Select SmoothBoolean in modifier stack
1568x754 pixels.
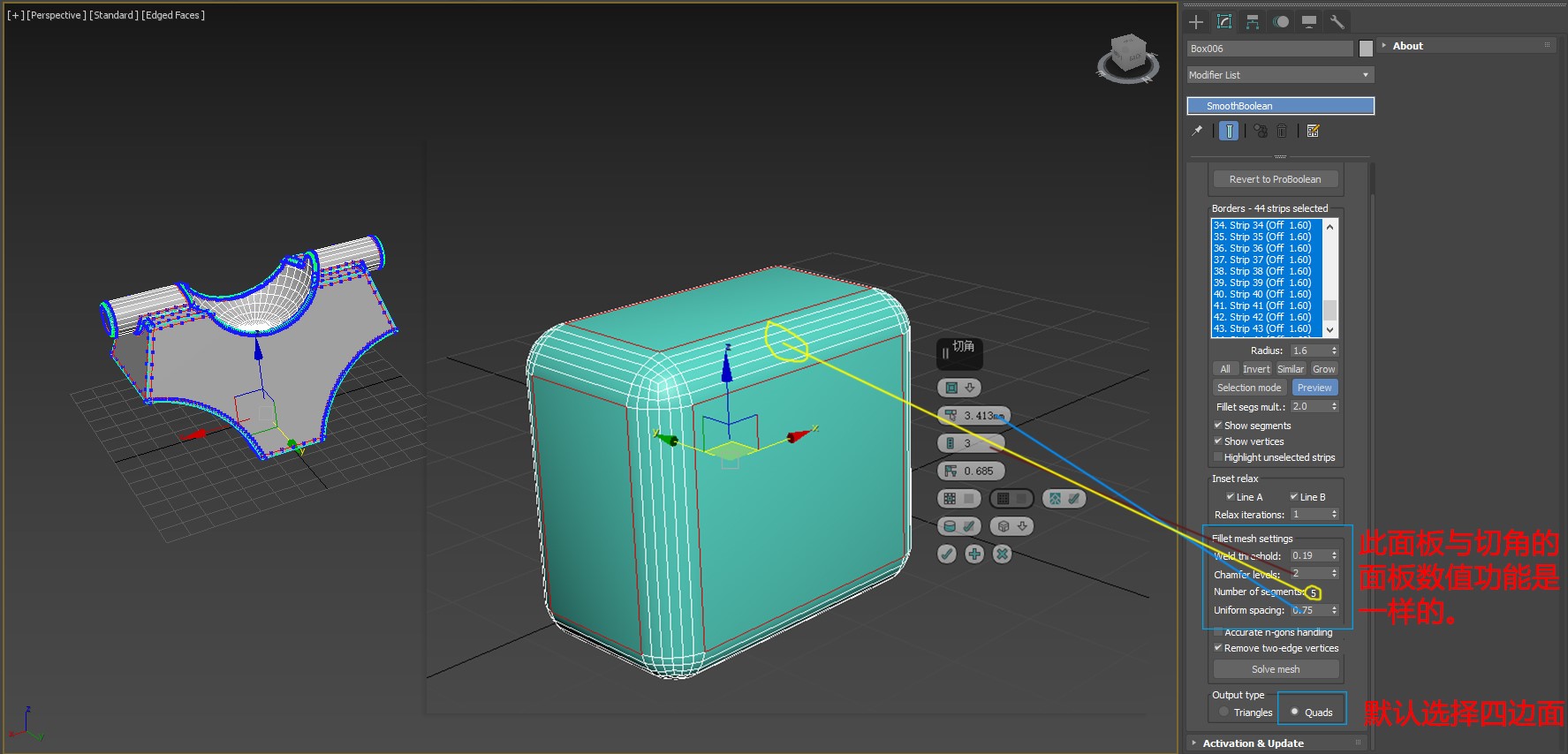point(1280,106)
